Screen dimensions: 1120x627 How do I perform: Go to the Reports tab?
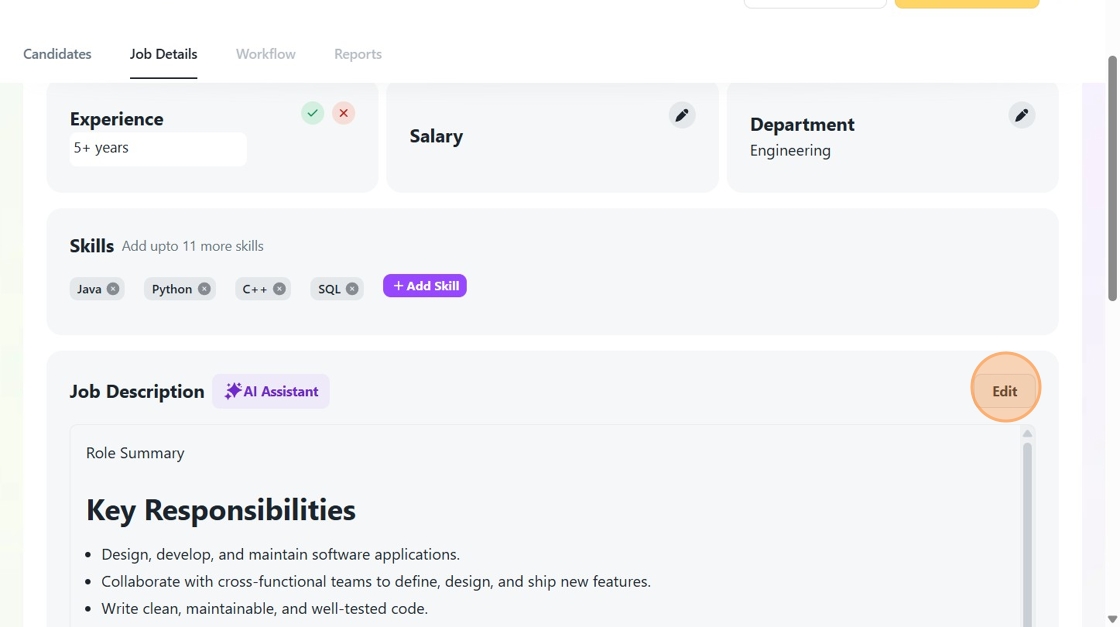[358, 54]
